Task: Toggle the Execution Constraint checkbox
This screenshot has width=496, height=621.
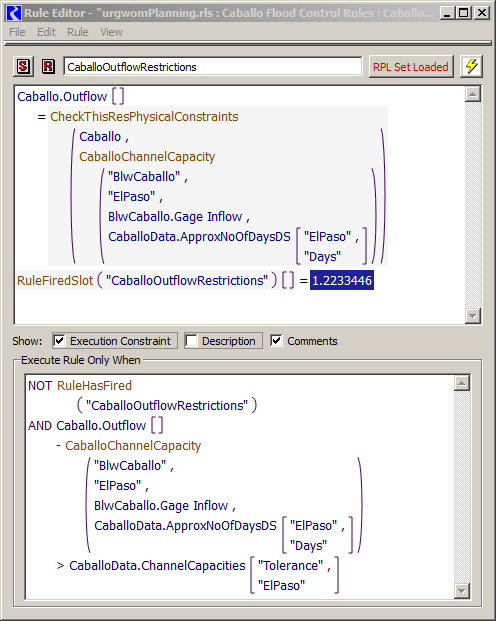Action: tap(59, 341)
